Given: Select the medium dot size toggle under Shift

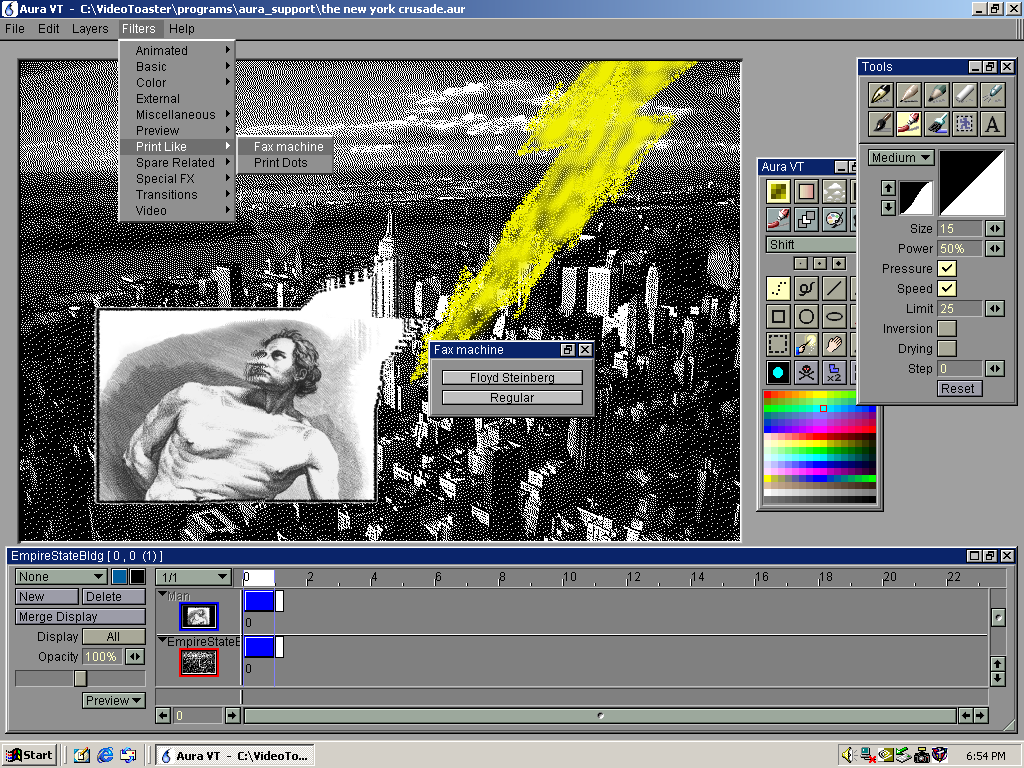Looking at the screenshot, I should pyautogui.click(x=820, y=263).
